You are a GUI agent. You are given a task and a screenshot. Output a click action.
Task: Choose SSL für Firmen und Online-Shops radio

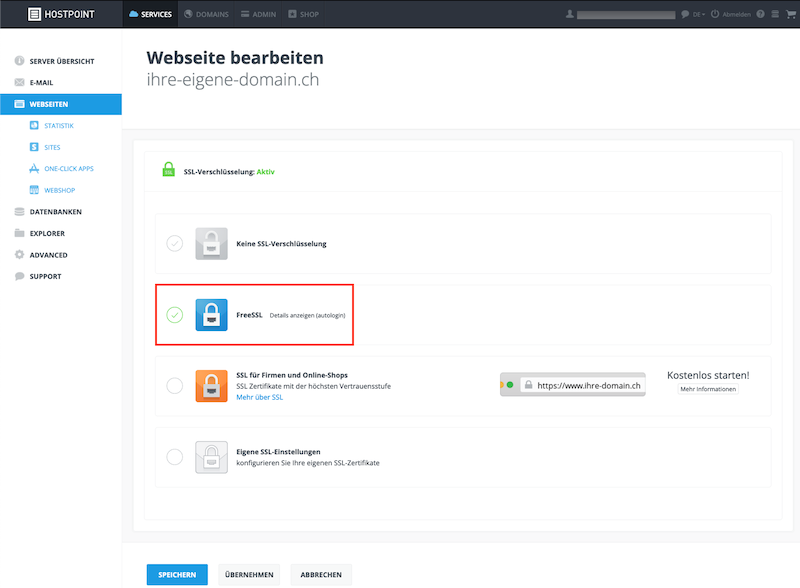click(x=174, y=385)
